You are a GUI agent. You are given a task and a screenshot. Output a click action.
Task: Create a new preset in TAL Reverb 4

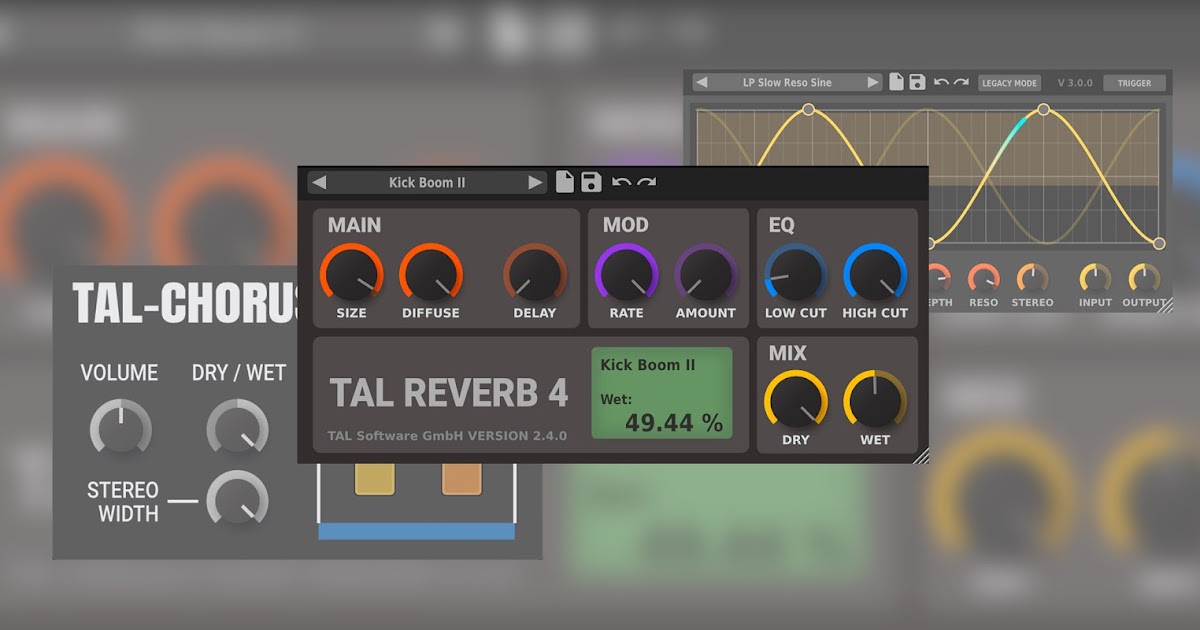click(x=563, y=183)
